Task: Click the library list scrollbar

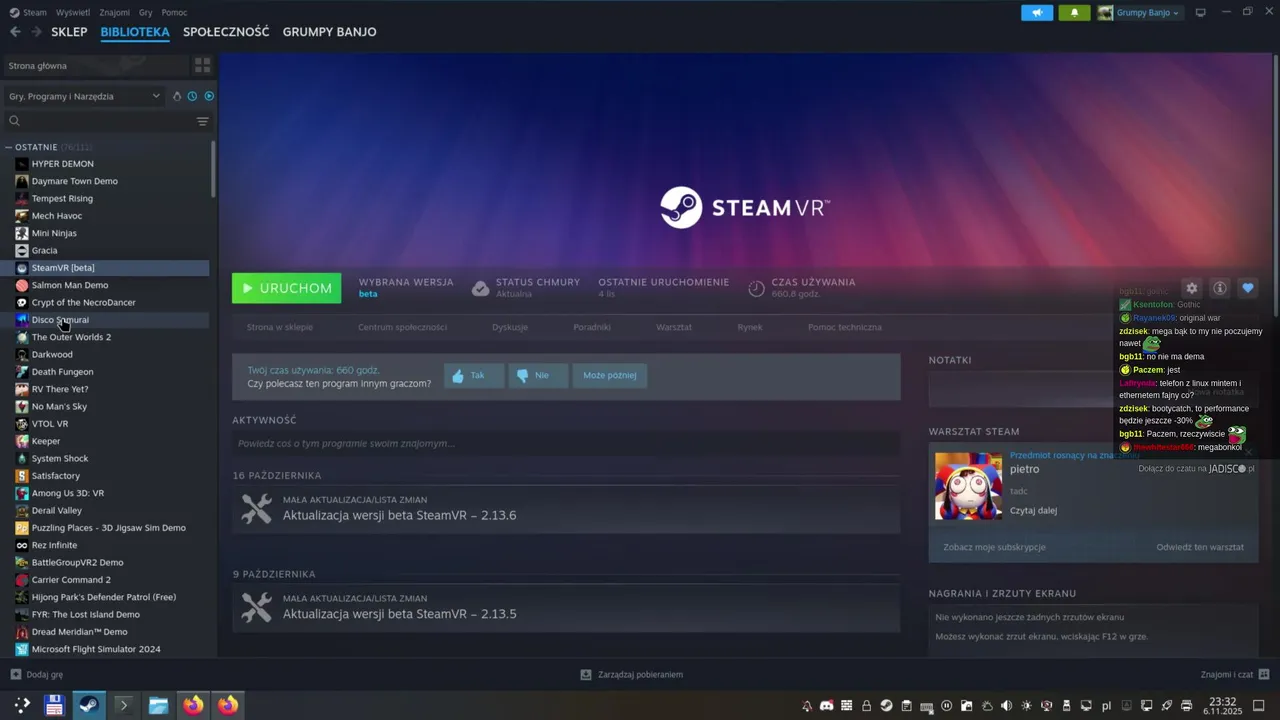Action: coord(213,168)
